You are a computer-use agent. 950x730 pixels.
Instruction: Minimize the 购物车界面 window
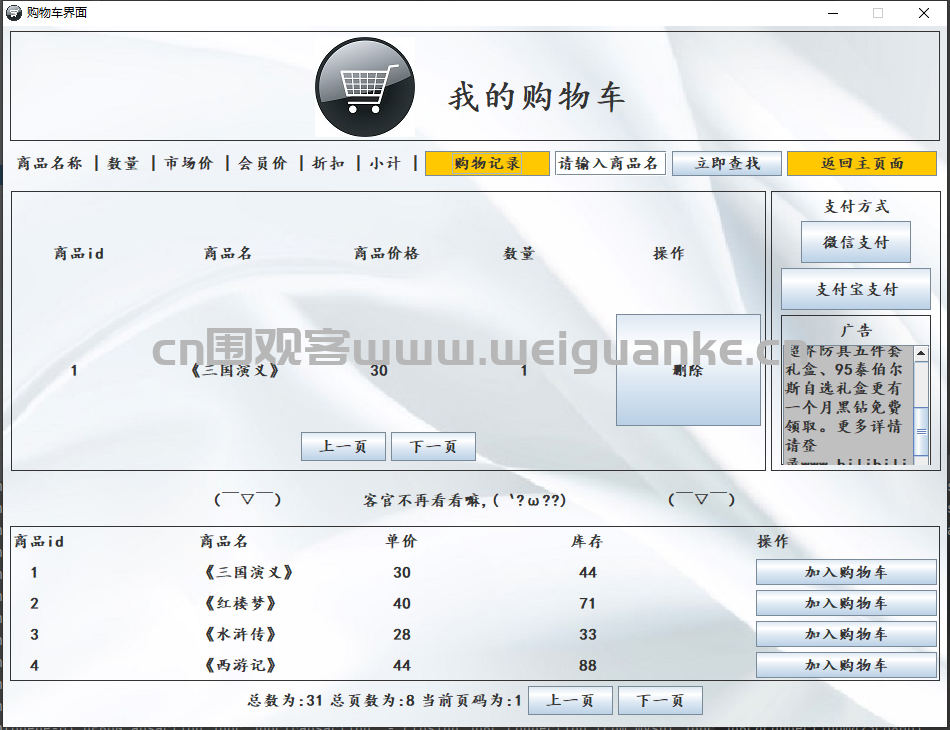(x=833, y=13)
